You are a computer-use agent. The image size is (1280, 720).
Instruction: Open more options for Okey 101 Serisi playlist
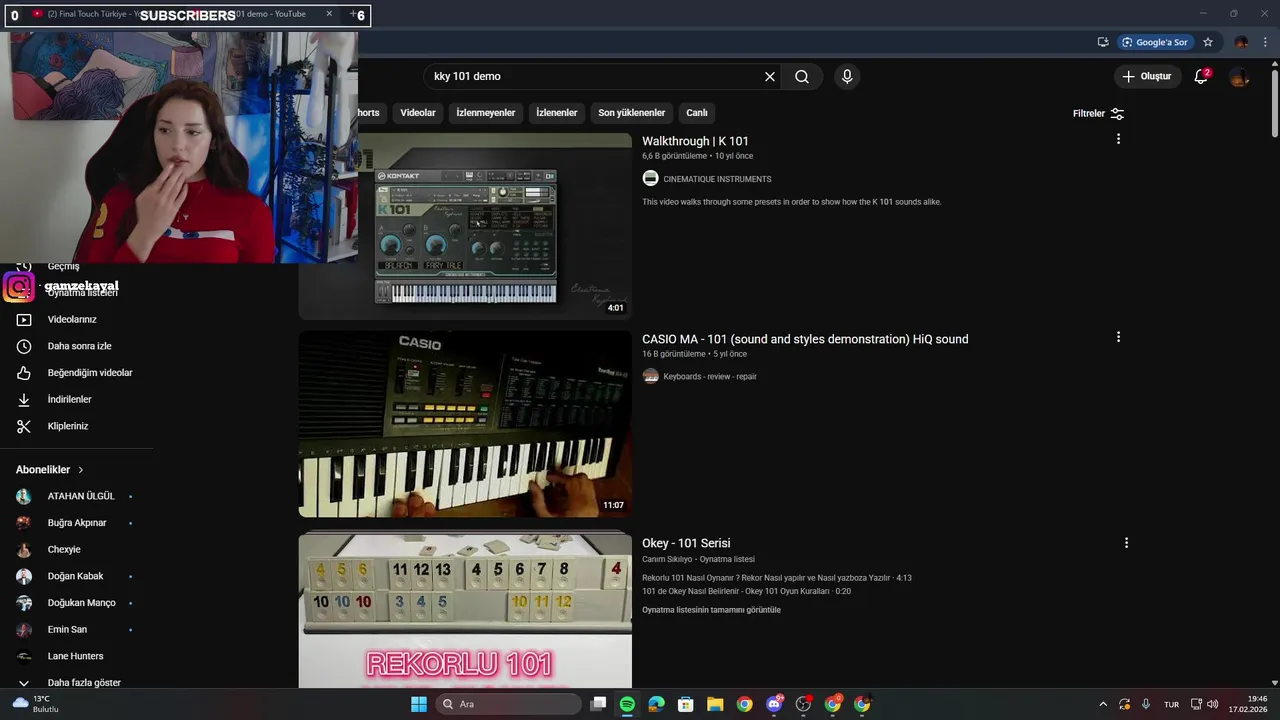click(x=1126, y=543)
